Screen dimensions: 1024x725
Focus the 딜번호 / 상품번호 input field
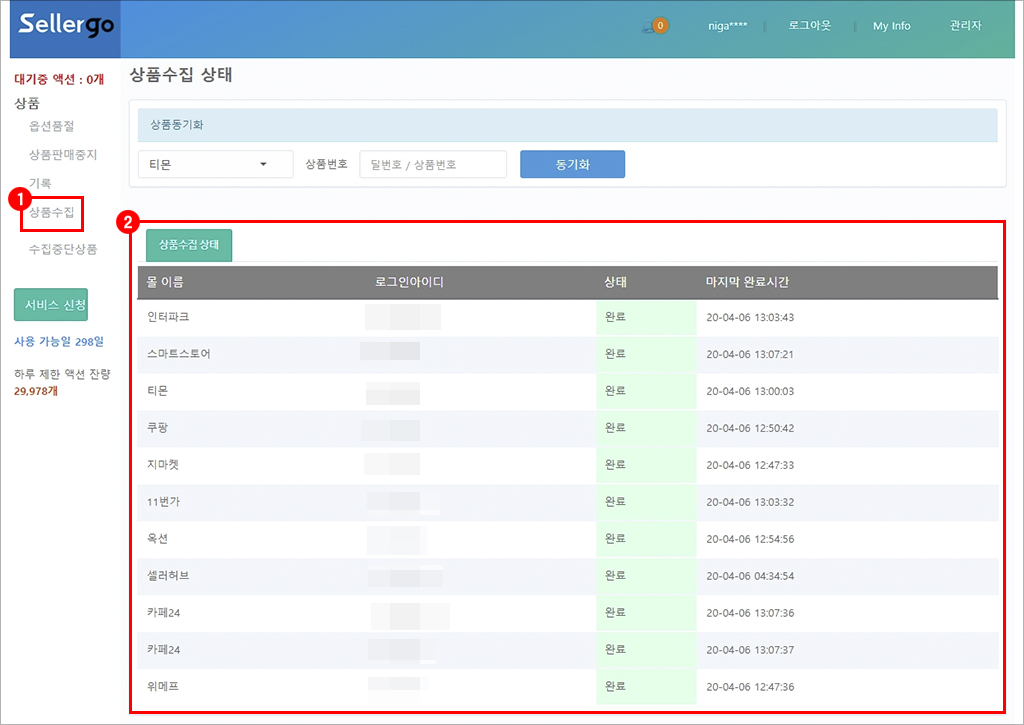(433, 164)
